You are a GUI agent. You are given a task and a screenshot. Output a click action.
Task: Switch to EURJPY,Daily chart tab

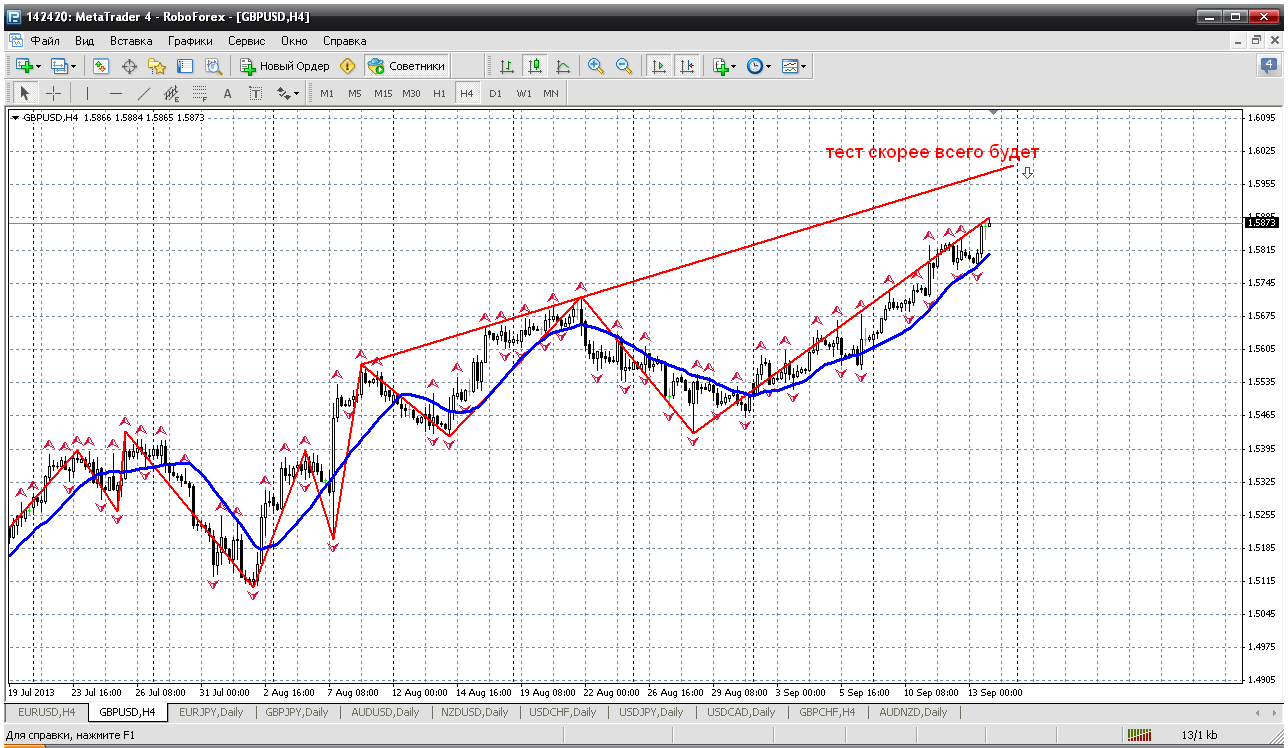point(210,712)
